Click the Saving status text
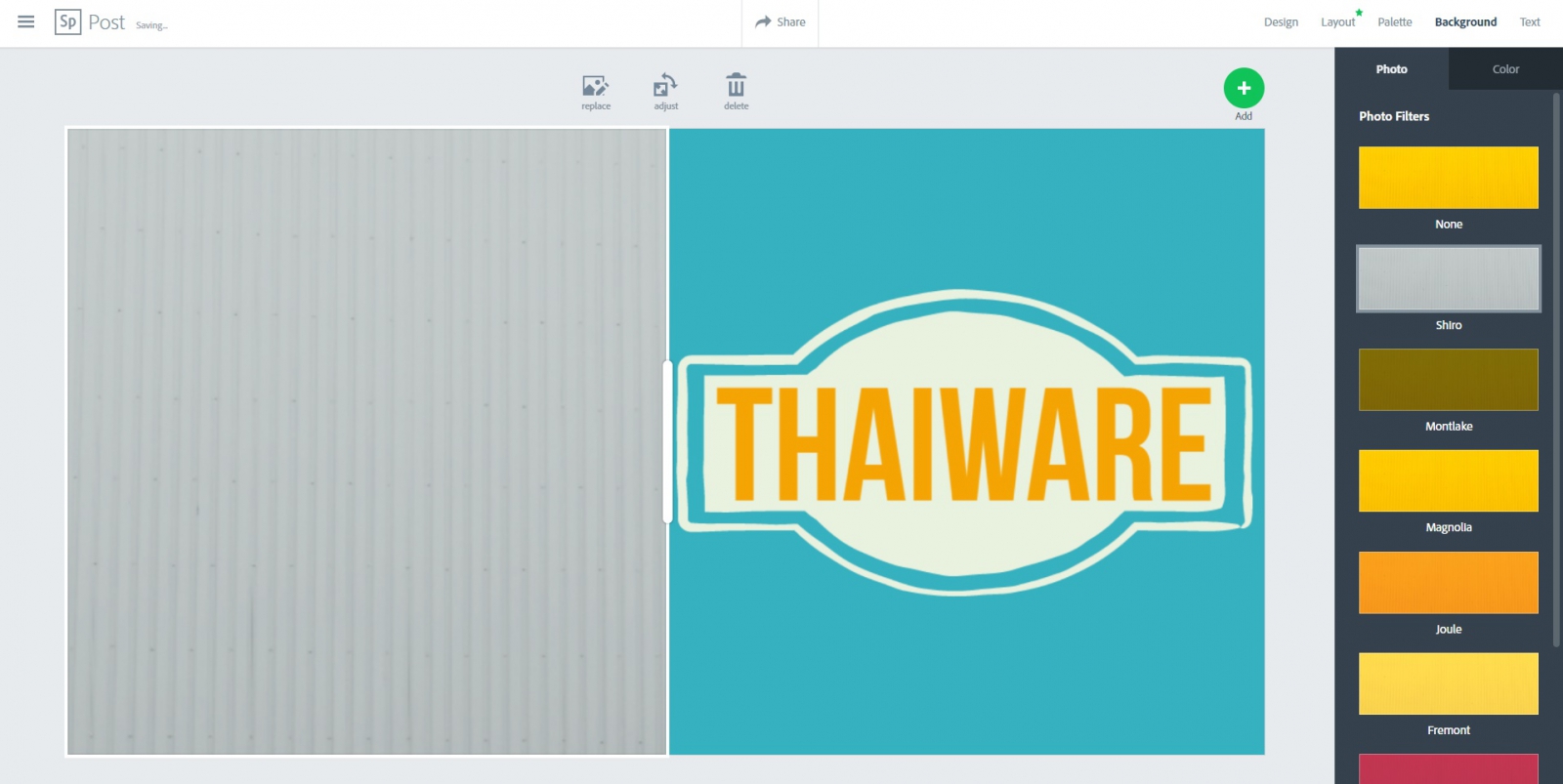Image resolution: width=1563 pixels, height=784 pixels. [x=151, y=25]
